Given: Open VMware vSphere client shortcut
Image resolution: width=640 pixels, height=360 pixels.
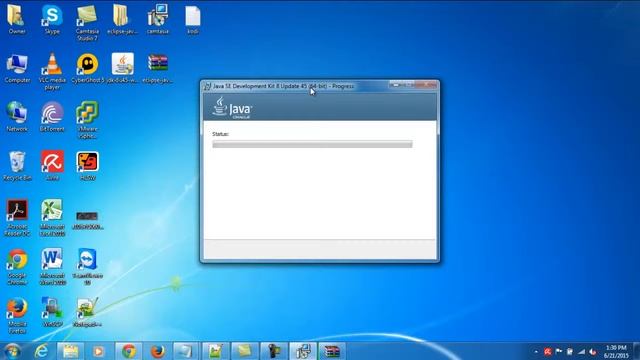Looking at the screenshot, I should [87, 120].
